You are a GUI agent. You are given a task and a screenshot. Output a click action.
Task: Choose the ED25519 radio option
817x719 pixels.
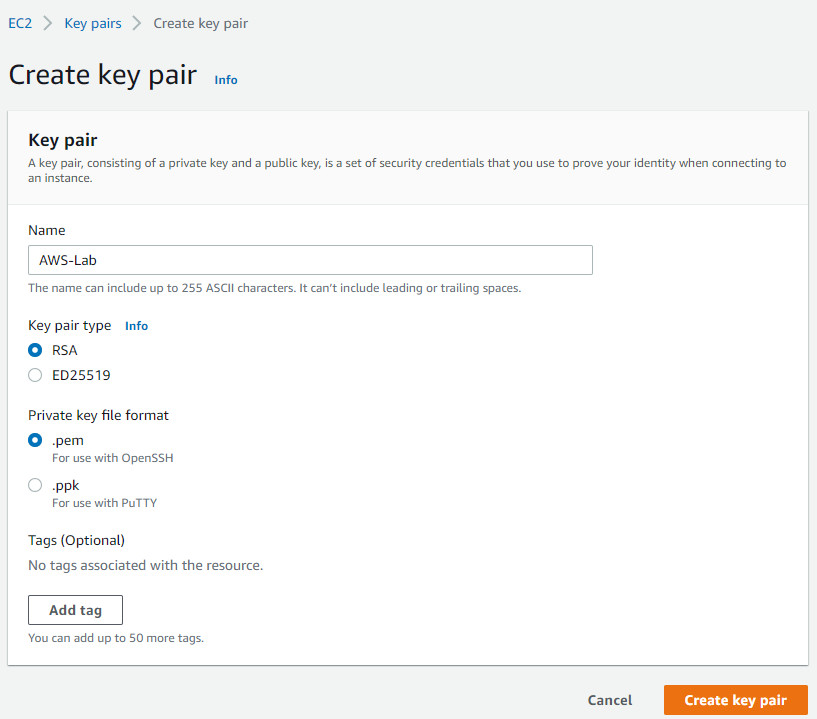[x=35, y=375]
